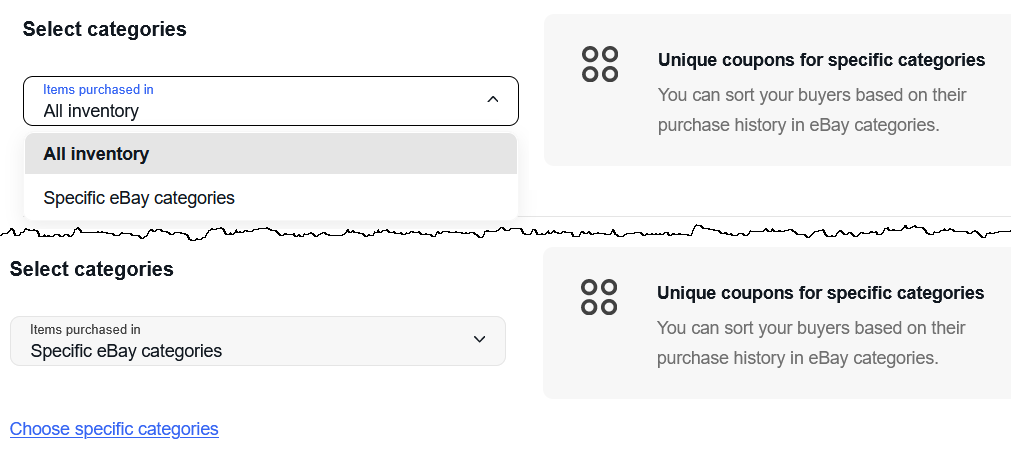
Task: Open the Choose specific categories link
Action: pyautogui.click(x=114, y=428)
